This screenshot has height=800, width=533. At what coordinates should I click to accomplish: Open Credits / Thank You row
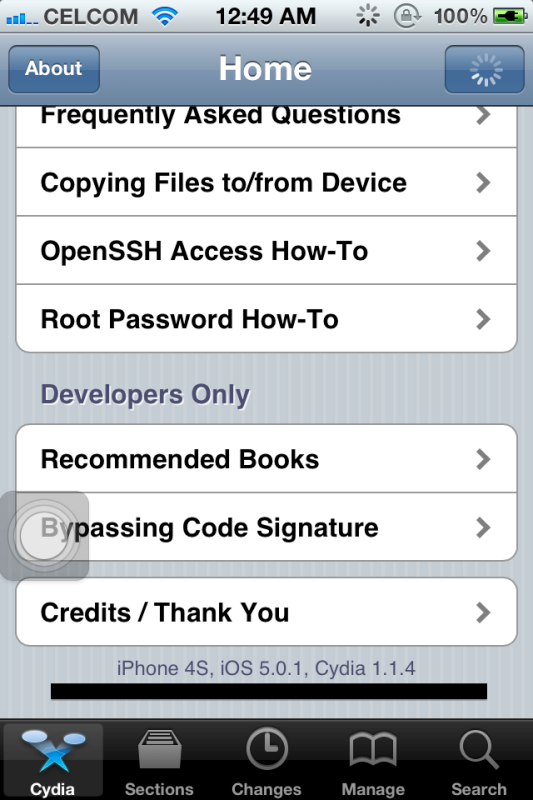click(266, 612)
